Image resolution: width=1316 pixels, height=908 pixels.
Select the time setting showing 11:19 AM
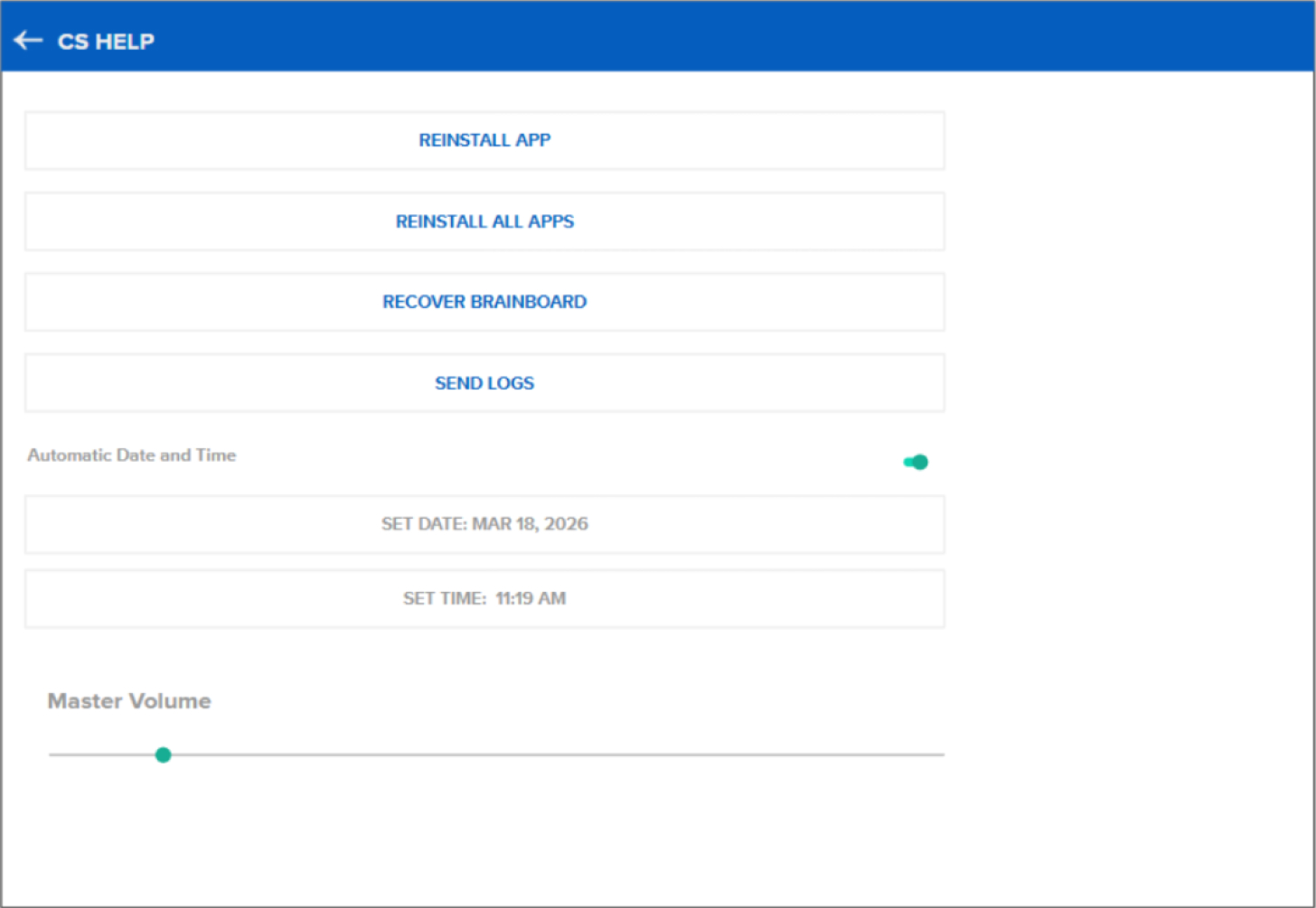point(484,598)
